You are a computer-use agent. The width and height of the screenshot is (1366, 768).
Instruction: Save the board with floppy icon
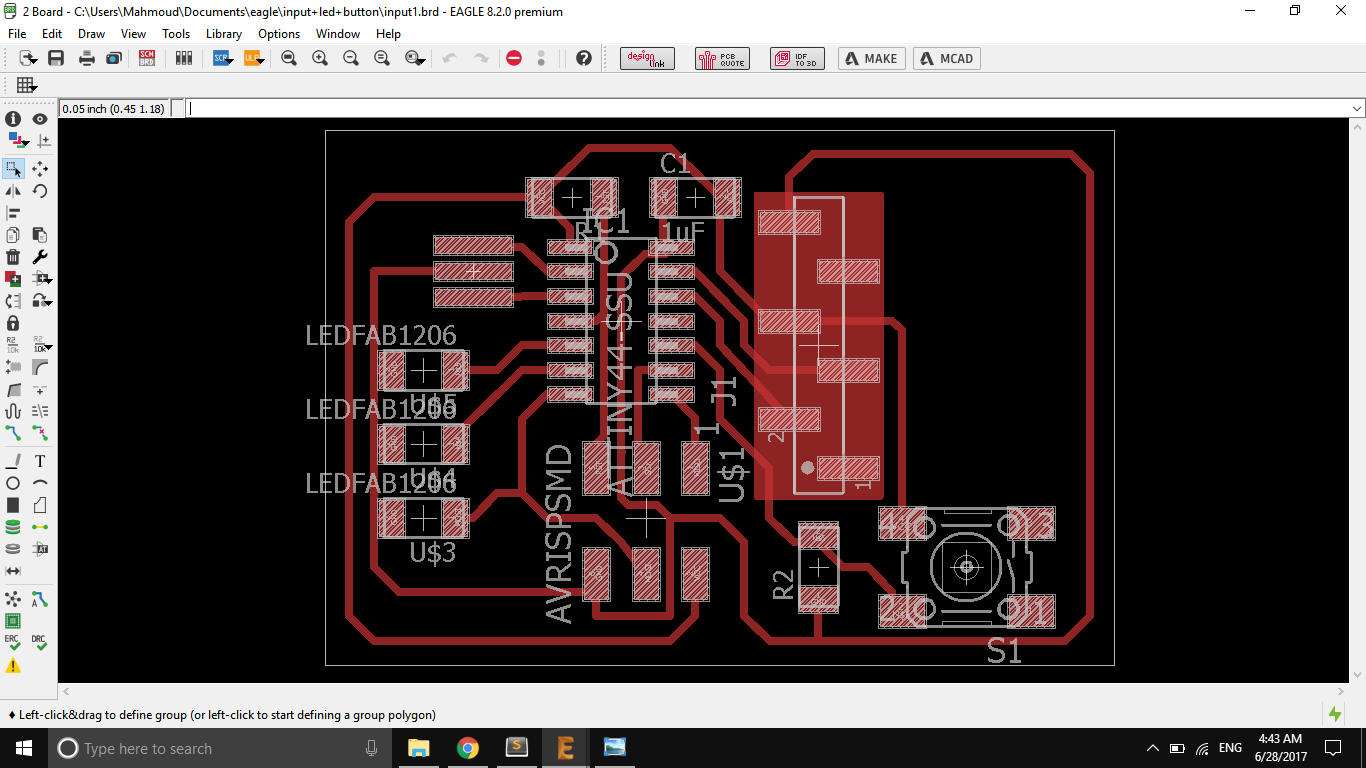(56, 58)
